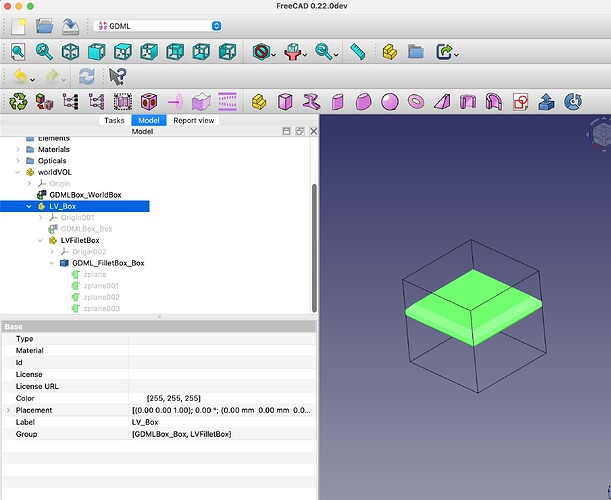Expand the Origin001 node

(41, 217)
